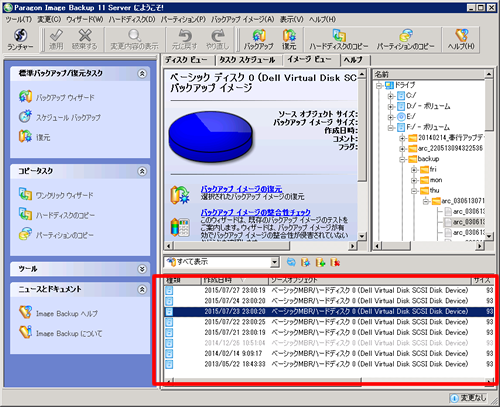Click the second archive icon beside the filter
Image resolution: width=500 pixels, height=407 pixels.
coord(305,262)
